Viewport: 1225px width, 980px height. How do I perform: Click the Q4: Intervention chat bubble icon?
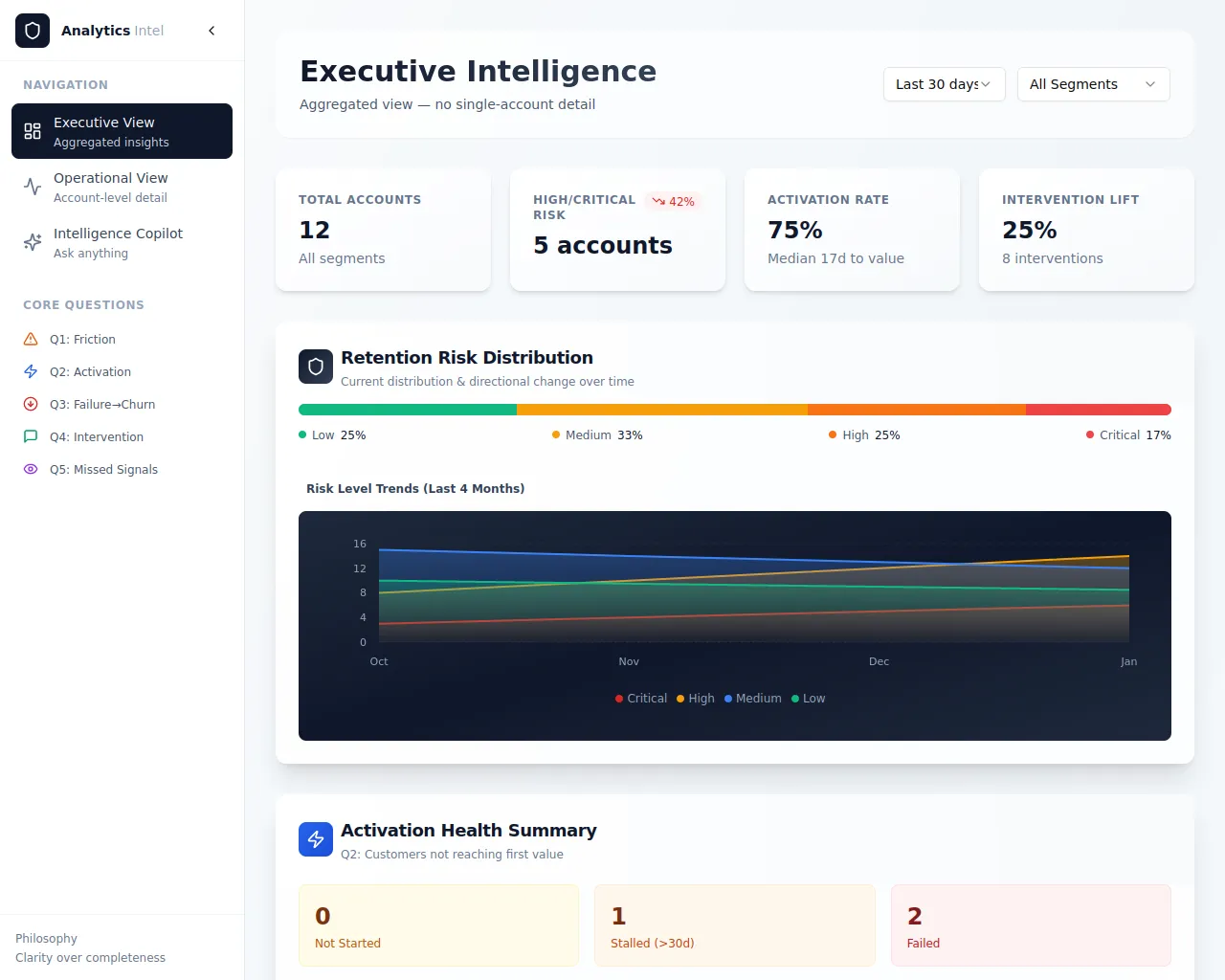[x=31, y=437]
